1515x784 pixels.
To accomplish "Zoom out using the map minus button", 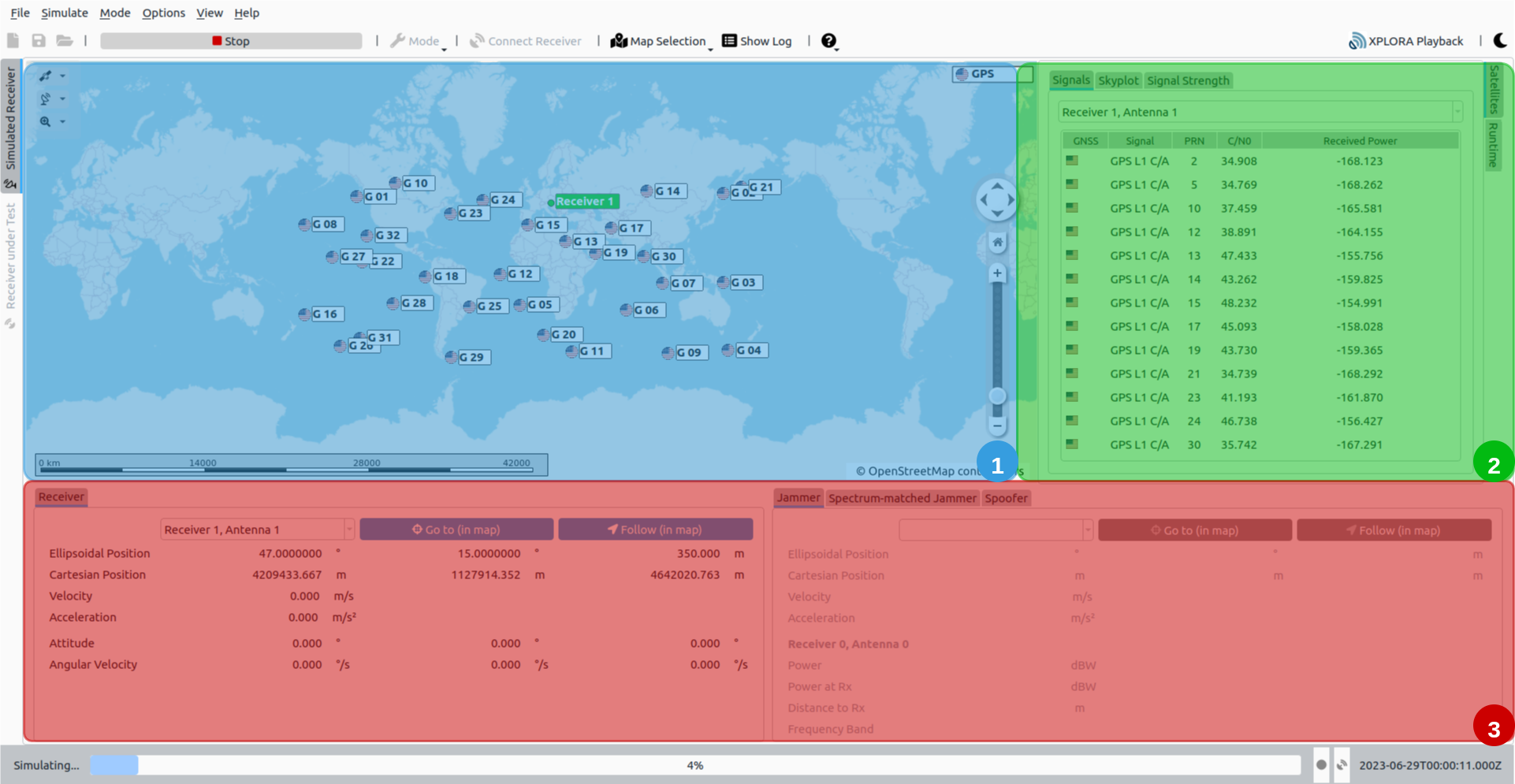I will click(x=997, y=425).
